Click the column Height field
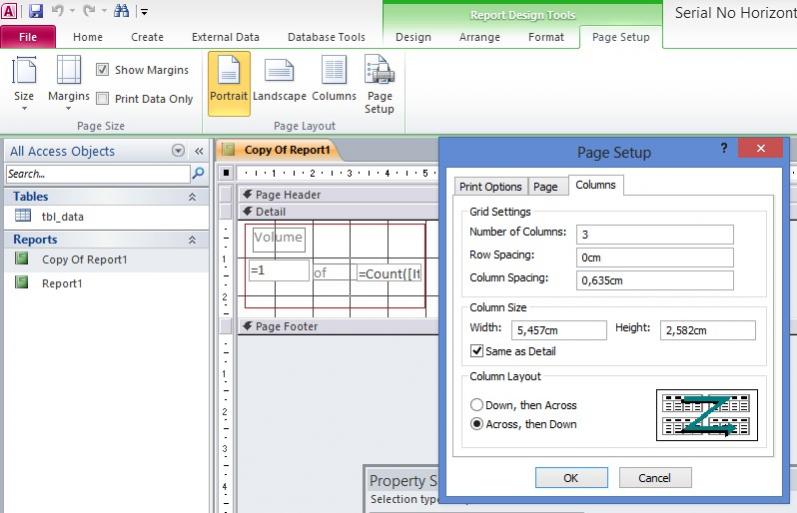The width and height of the screenshot is (797, 513). click(x=708, y=330)
